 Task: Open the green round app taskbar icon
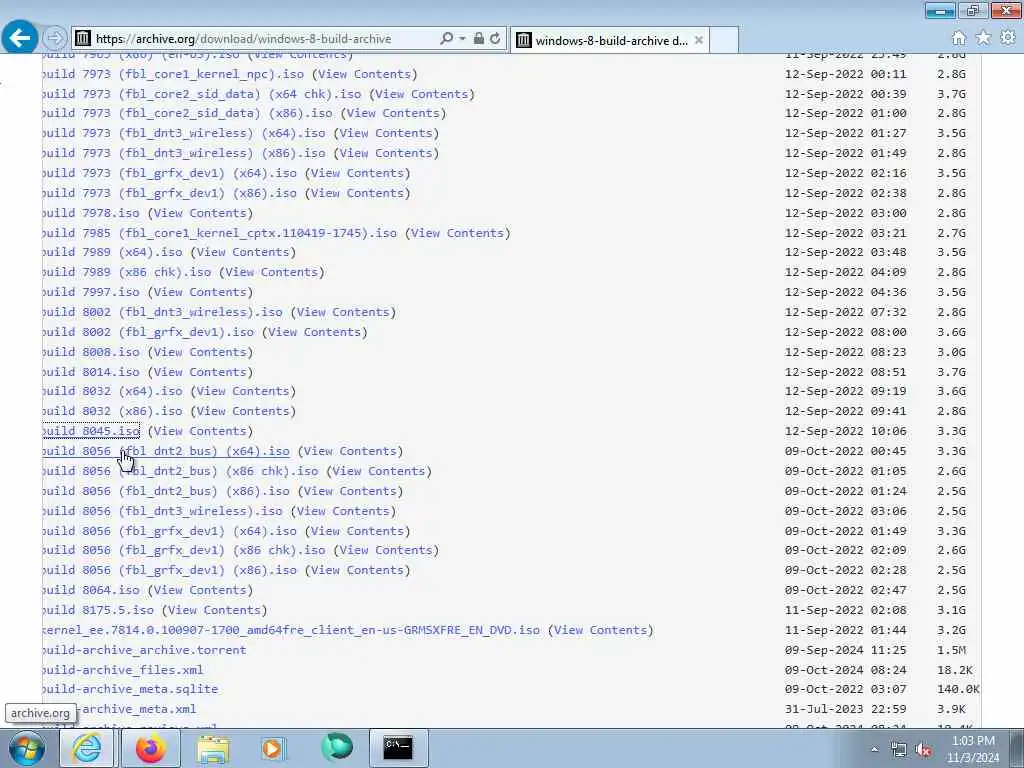(x=337, y=748)
